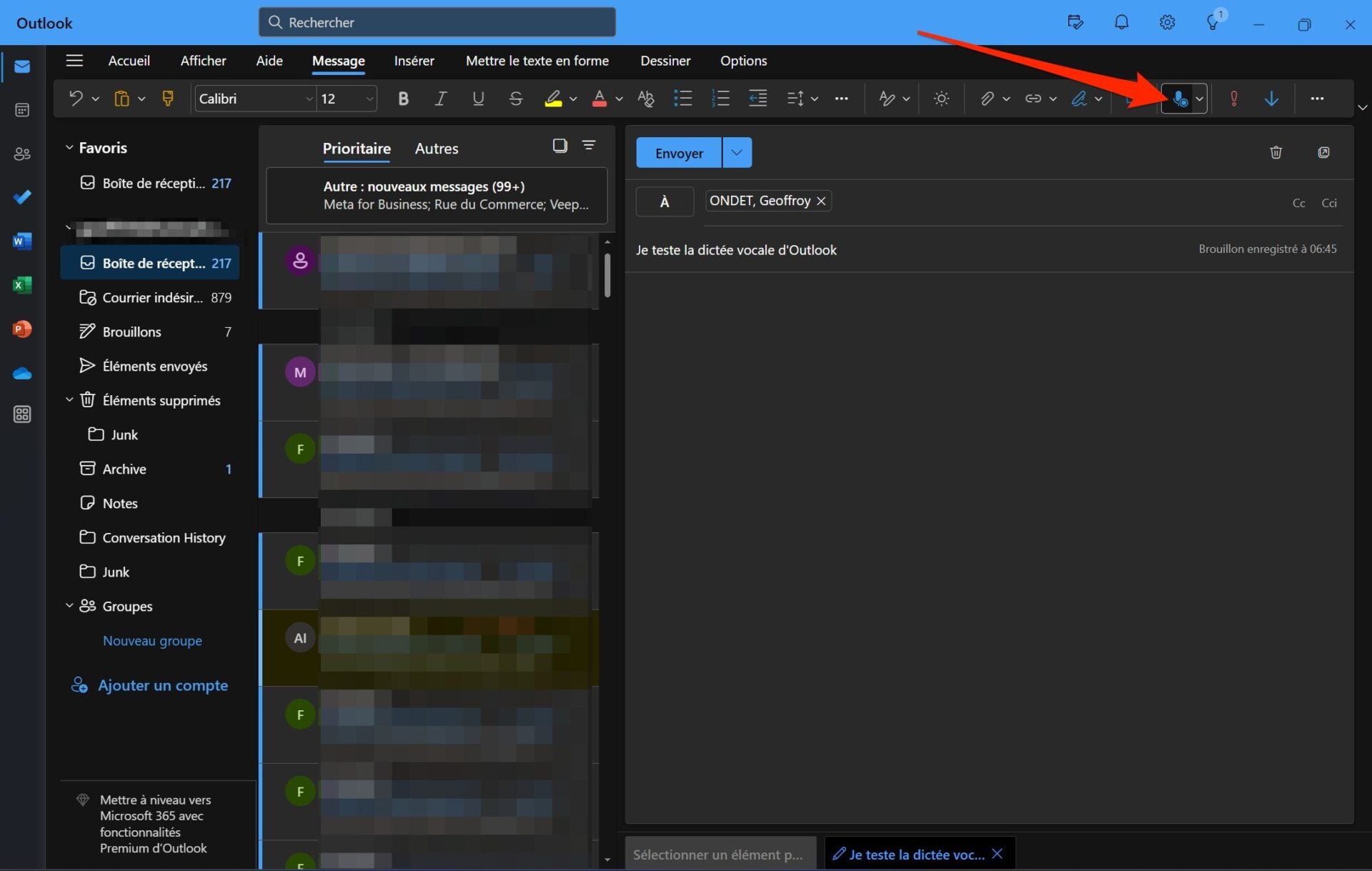Switch to the Insérer ribbon tab
The image size is (1372, 871).
point(414,61)
